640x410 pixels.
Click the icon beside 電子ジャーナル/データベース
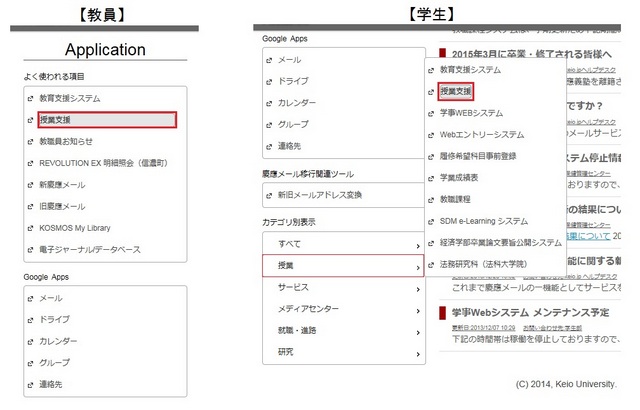click(31, 250)
